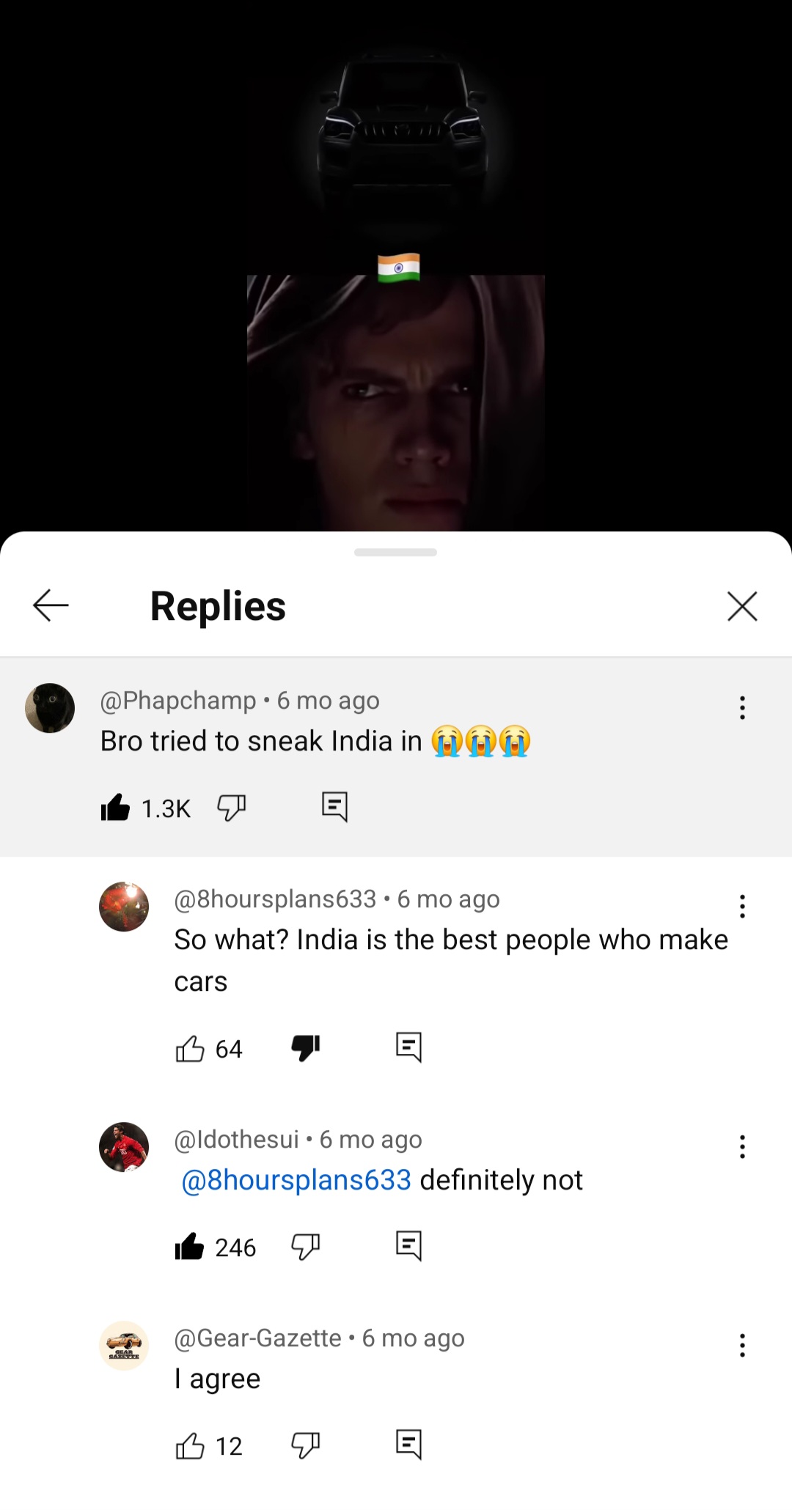Screen dimensions: 792x1512
Task: Toggle like on @Phapchamp comment with 1.3K
Action: pos(115,808)
